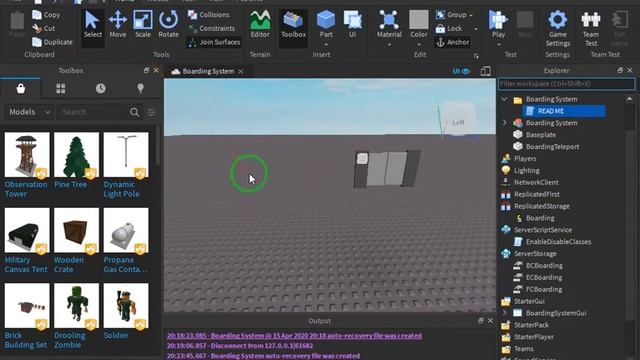The image size is (640, 360).
Task: Switch to Toolbox Marketplace tab
Action: (x=21, y=88)
